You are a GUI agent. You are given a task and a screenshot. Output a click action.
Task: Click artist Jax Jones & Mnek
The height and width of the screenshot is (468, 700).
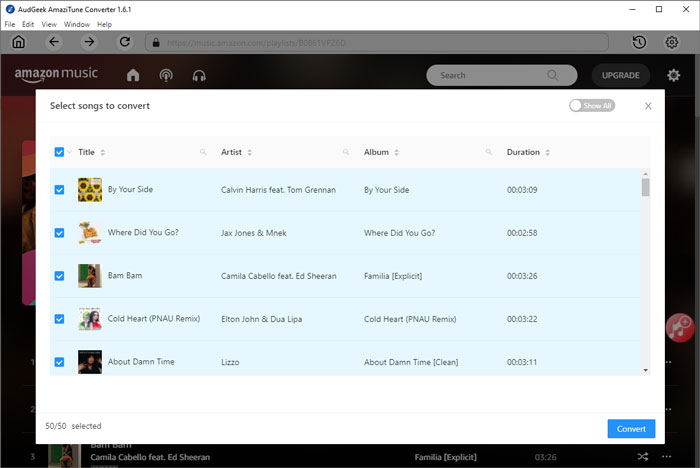[x=254, y=233]
